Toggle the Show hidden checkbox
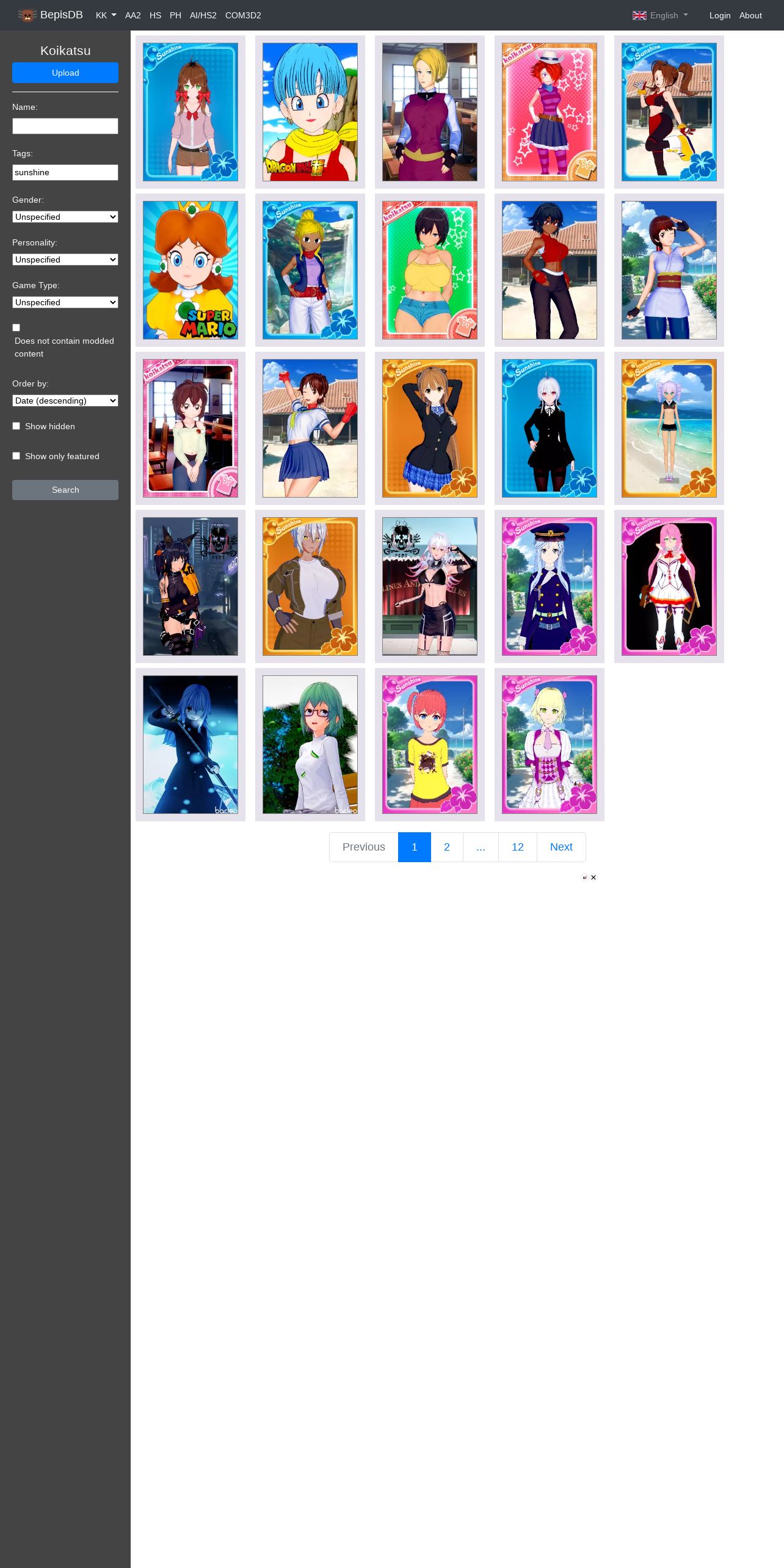Screen dimensions: 784x1568 point(16,426)
